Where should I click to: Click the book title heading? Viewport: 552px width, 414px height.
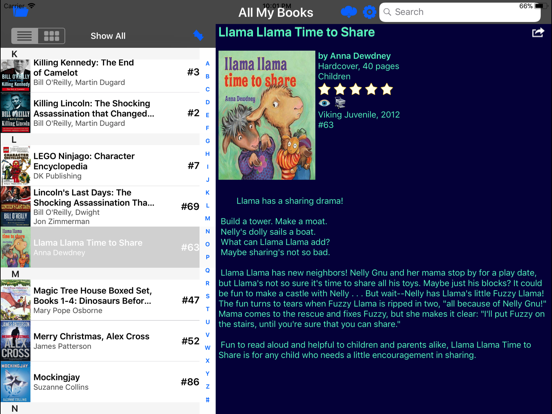296,32
